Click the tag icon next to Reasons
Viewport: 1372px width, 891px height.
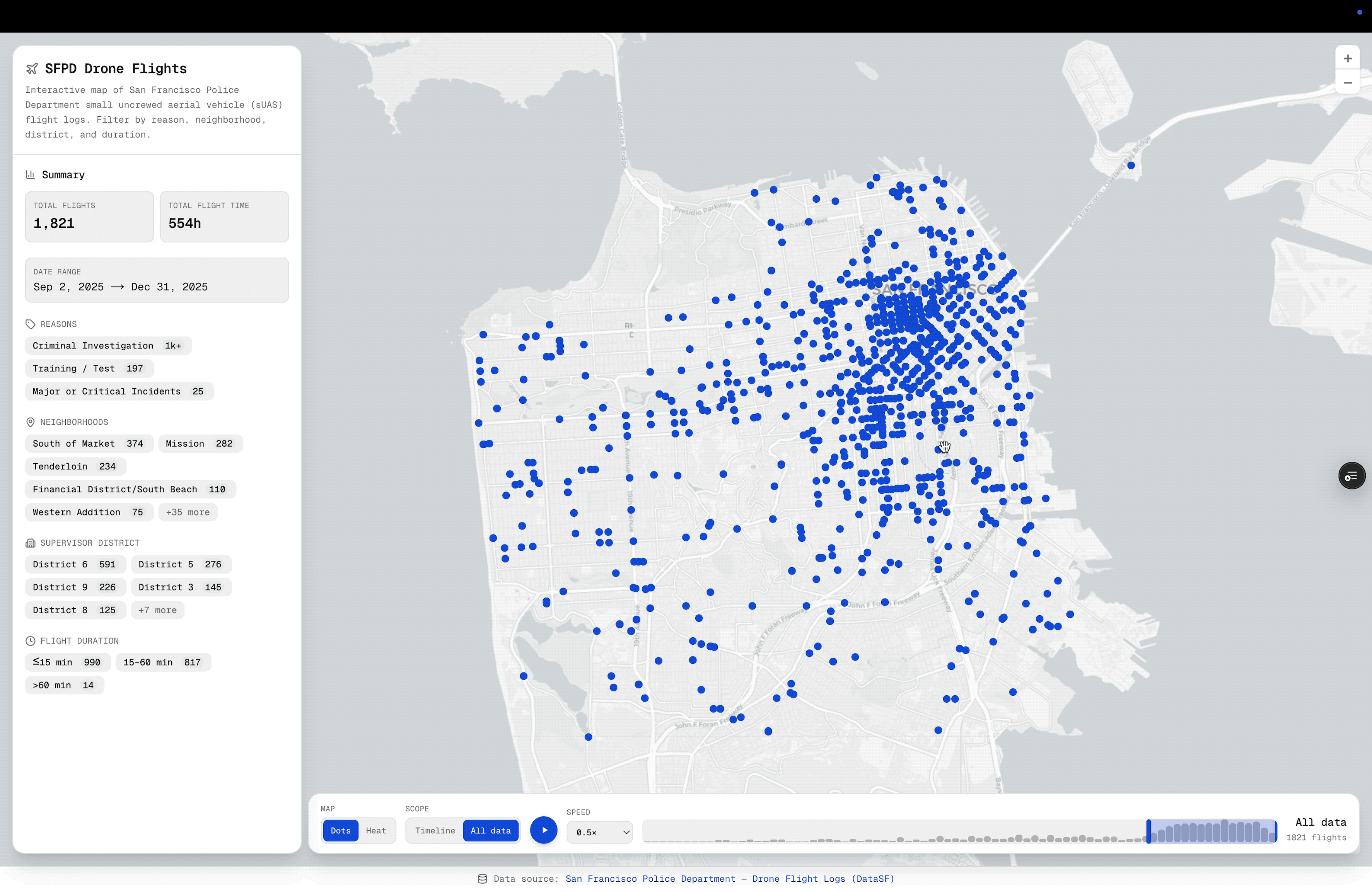point(31,324)
